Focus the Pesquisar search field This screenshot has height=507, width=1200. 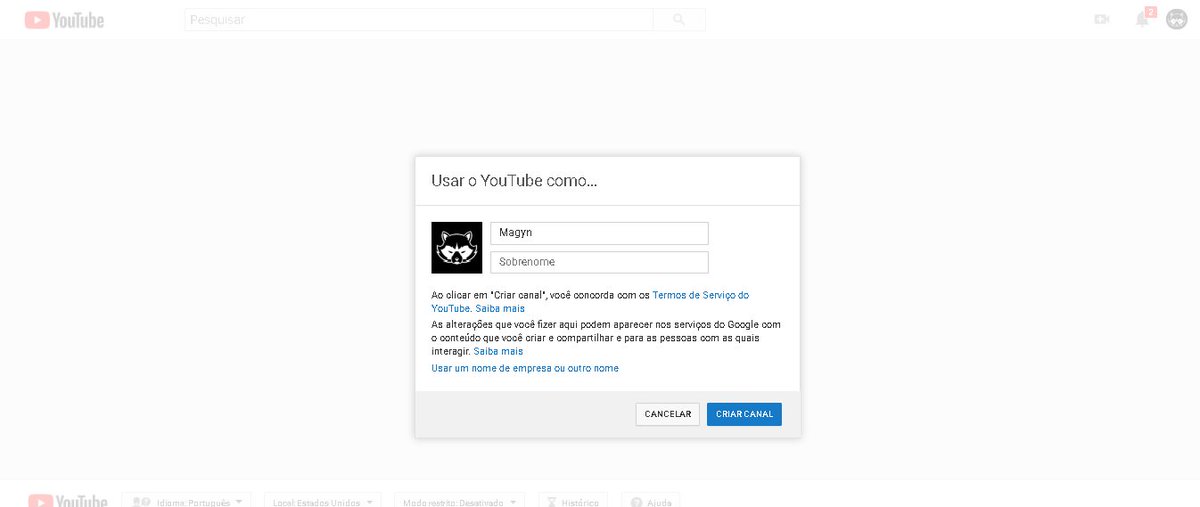419,19
